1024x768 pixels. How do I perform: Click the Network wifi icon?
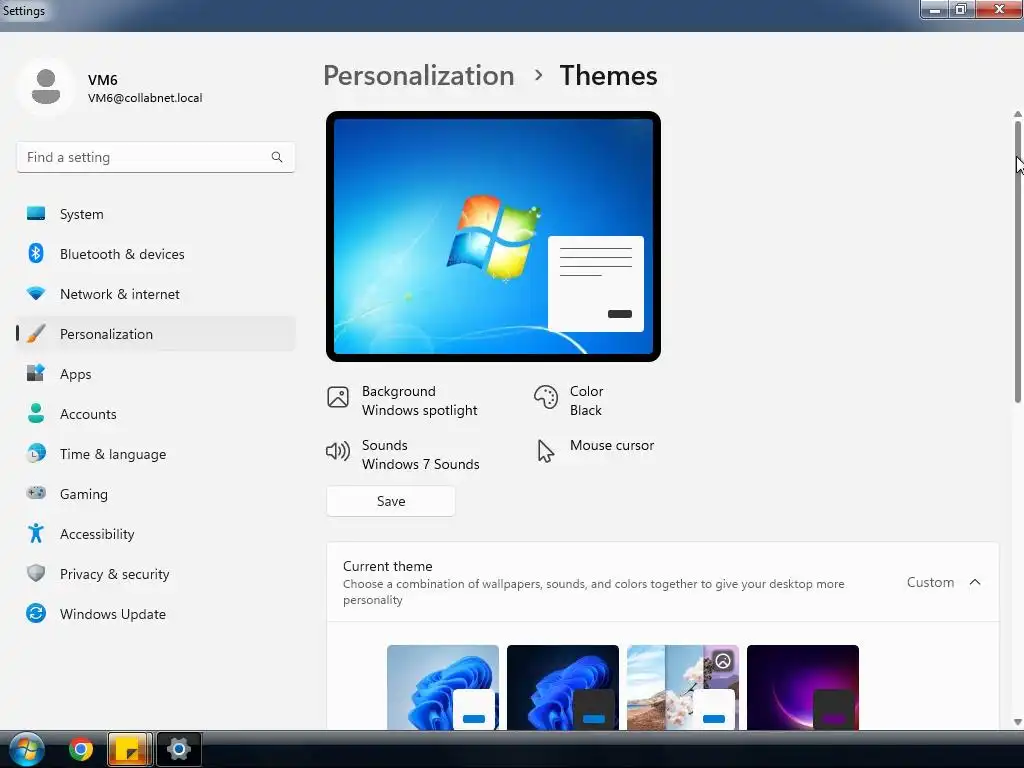pos(36,293)
